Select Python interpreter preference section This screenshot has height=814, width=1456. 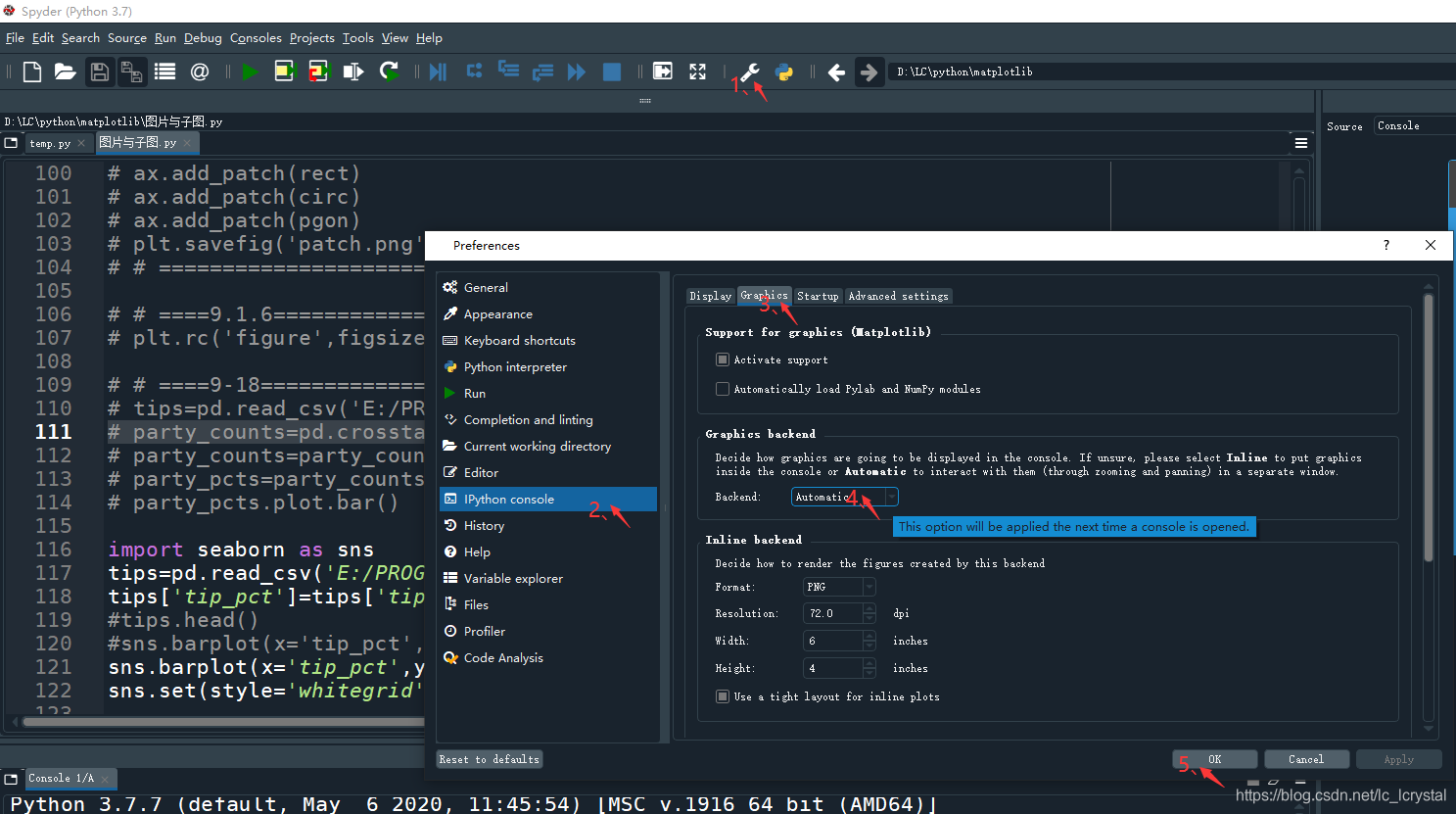pos(547,366)
